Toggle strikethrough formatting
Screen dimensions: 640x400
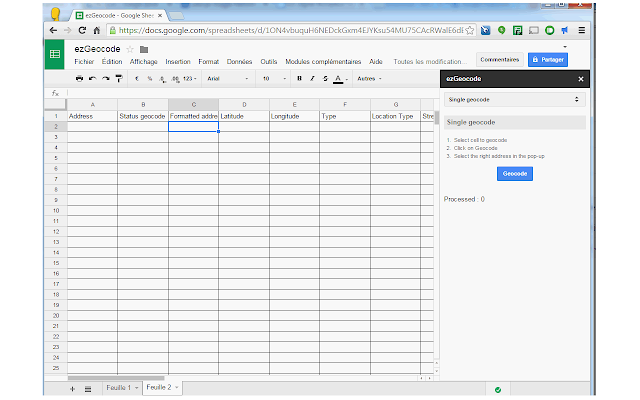click(x=325, y=78)
